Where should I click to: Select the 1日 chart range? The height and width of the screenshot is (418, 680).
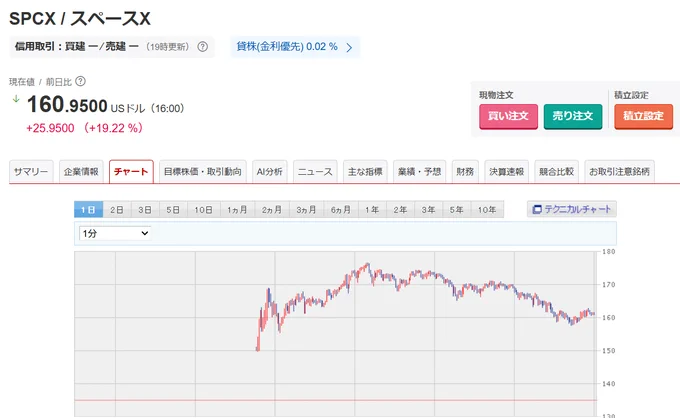pyautogui.click(x=88, y=209)
